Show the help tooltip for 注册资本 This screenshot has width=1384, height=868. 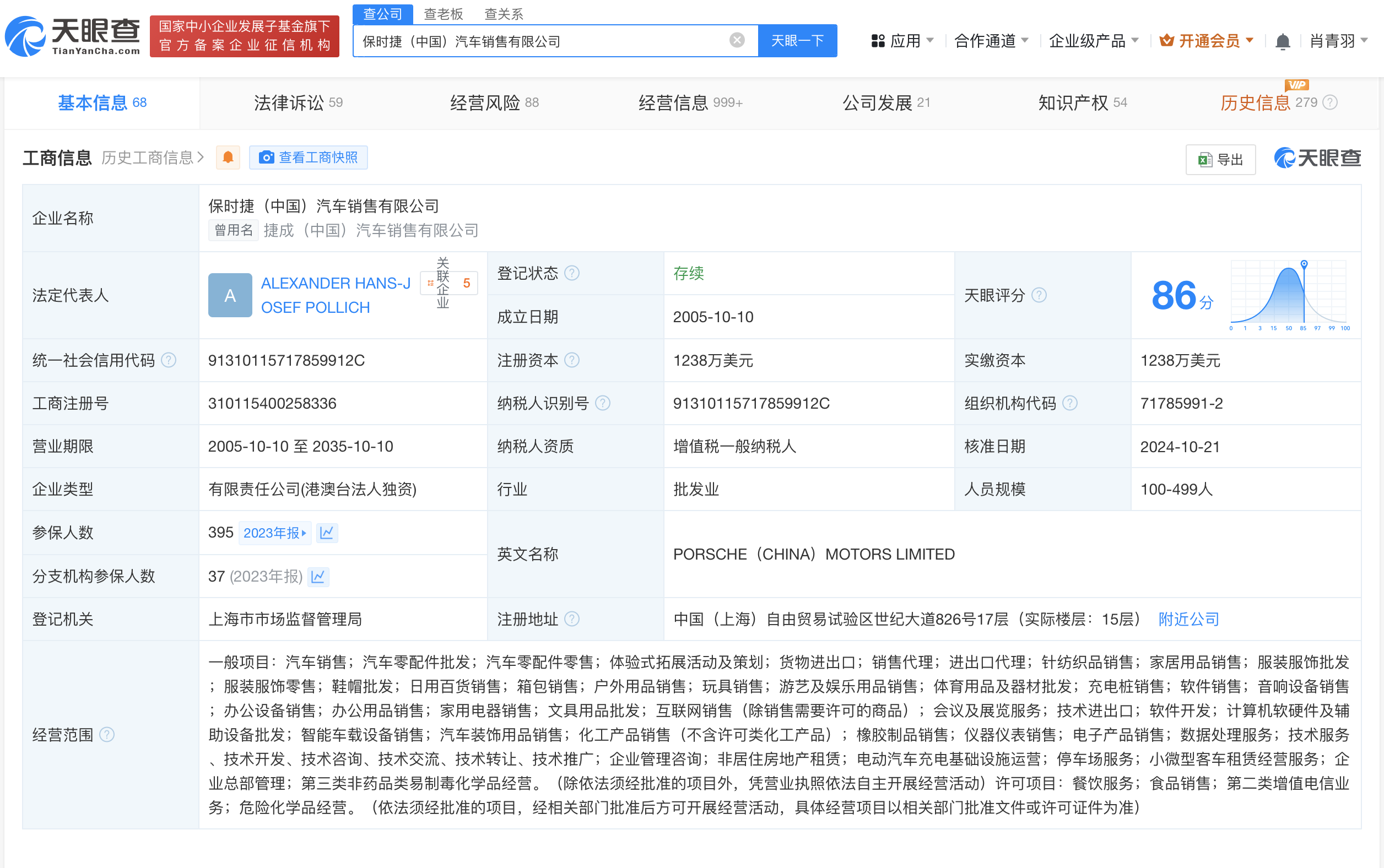point(572,360)
